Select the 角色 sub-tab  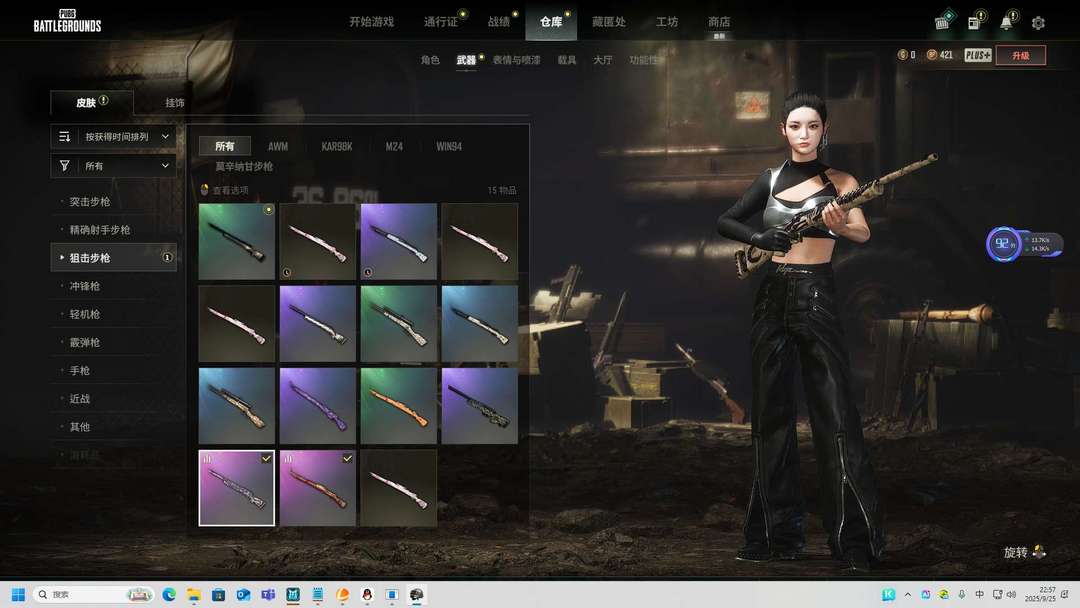point(430,60)
